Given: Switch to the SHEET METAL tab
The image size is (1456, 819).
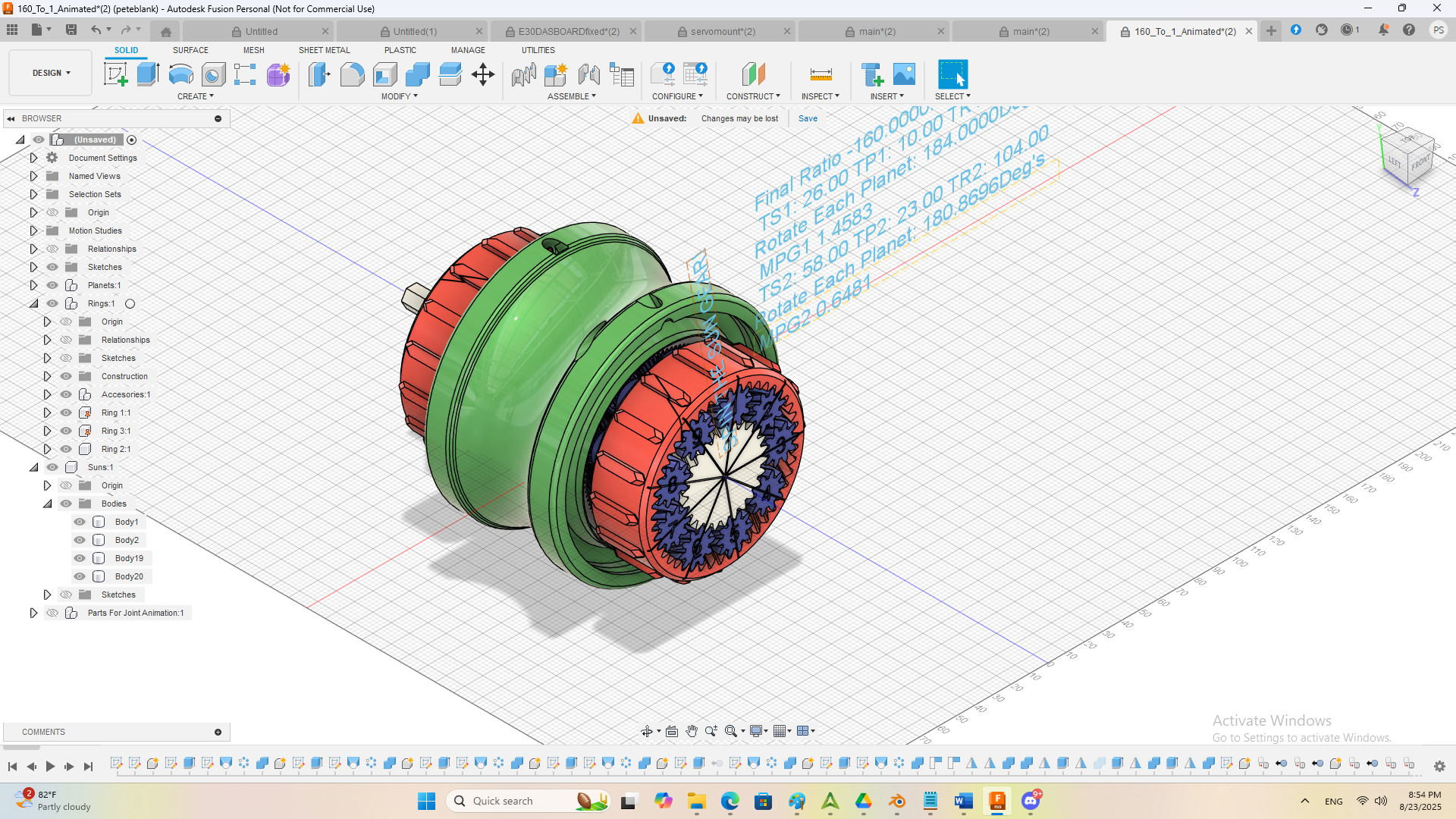Looking at the screenshot, I should tap(324, 50).
